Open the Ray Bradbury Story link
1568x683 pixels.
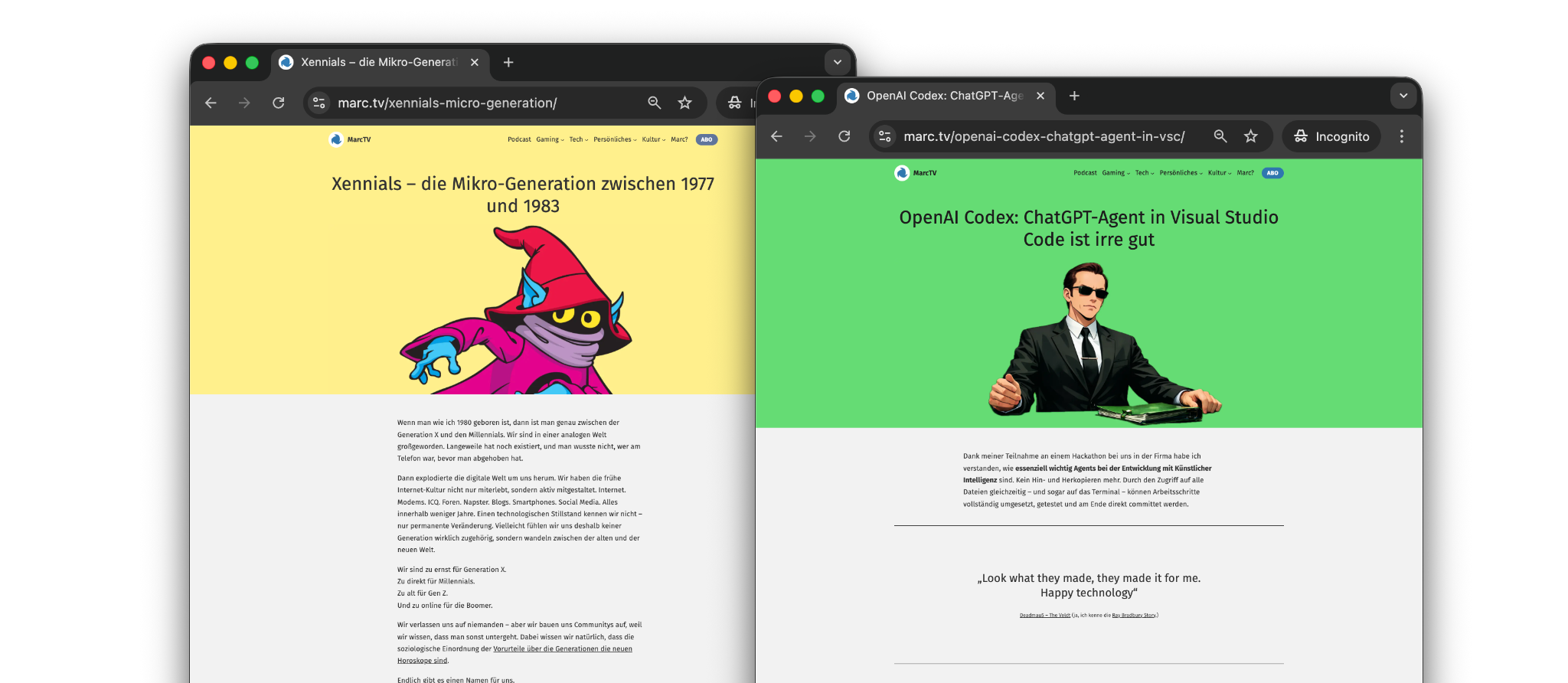(1134, 615)
